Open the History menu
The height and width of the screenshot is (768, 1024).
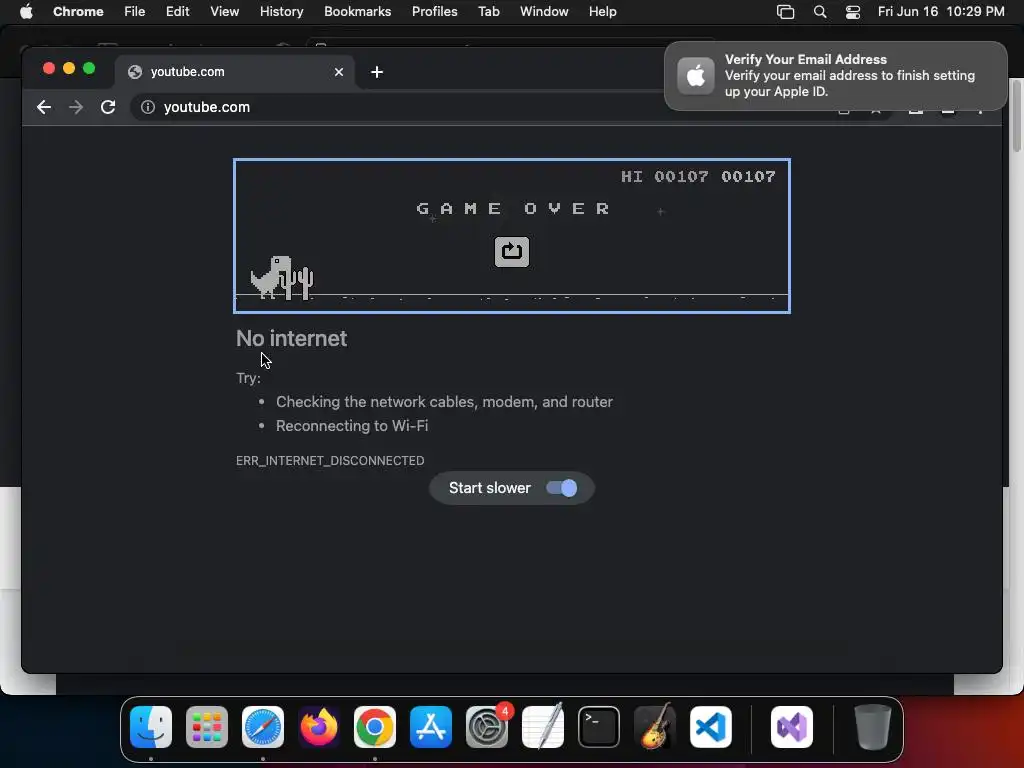coord(281,11)
